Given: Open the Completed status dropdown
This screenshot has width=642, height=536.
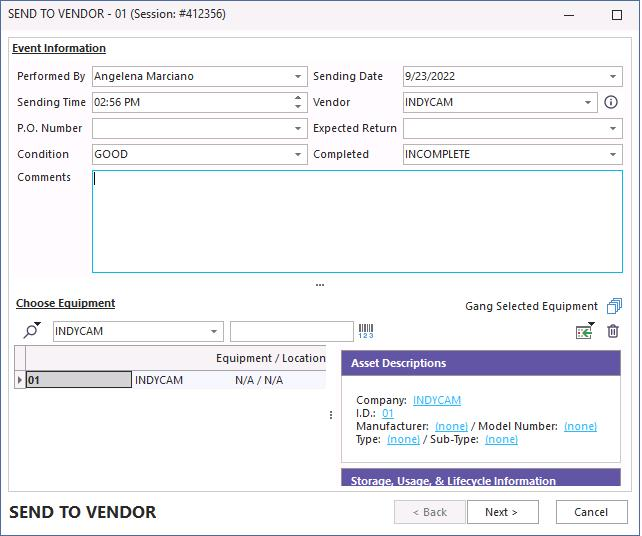Looking at the screenshot, I should (613, 154).
